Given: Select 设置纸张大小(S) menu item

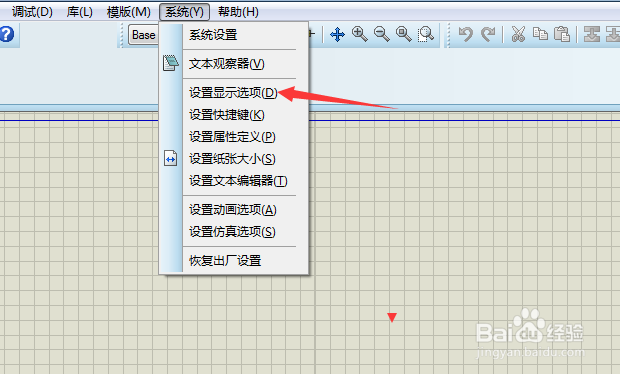Looking at the screenshot, I should [x=233, y=159].
